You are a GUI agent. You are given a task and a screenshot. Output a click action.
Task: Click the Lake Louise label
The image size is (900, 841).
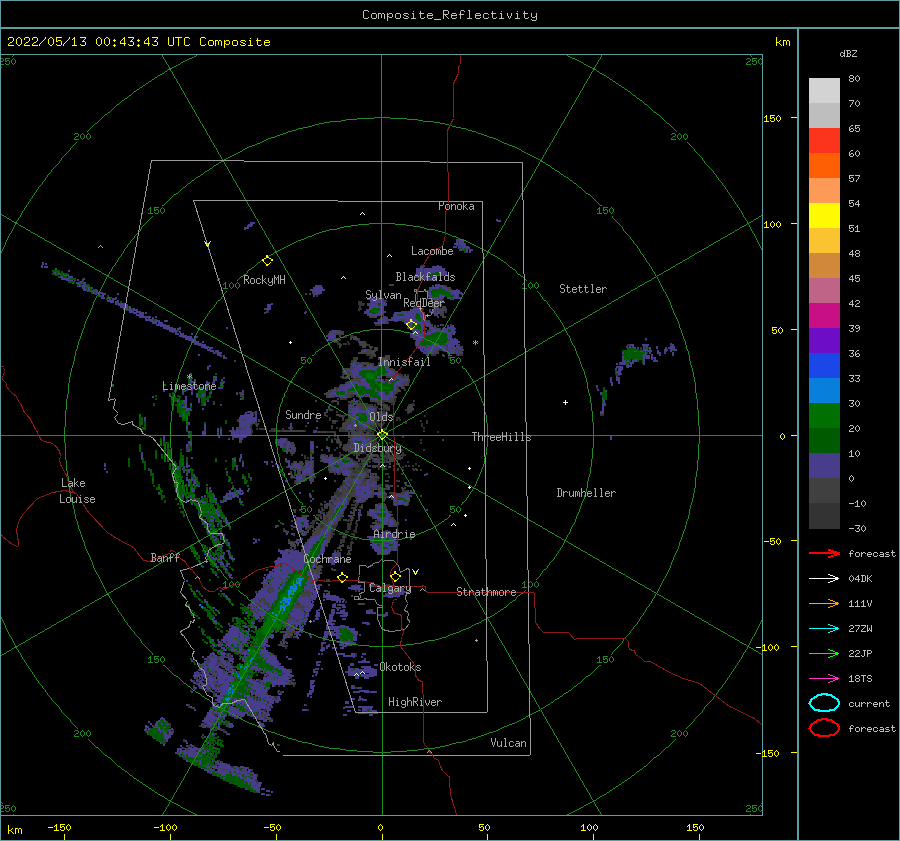pos(77,491)
